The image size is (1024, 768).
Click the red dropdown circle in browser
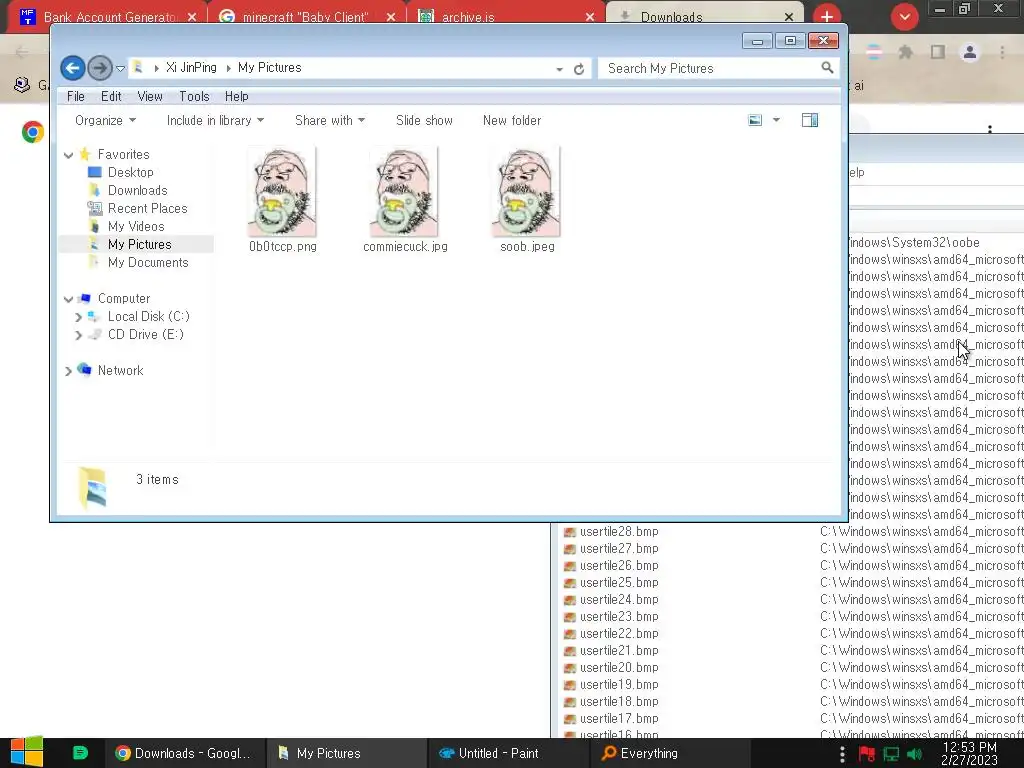[904, 17]
